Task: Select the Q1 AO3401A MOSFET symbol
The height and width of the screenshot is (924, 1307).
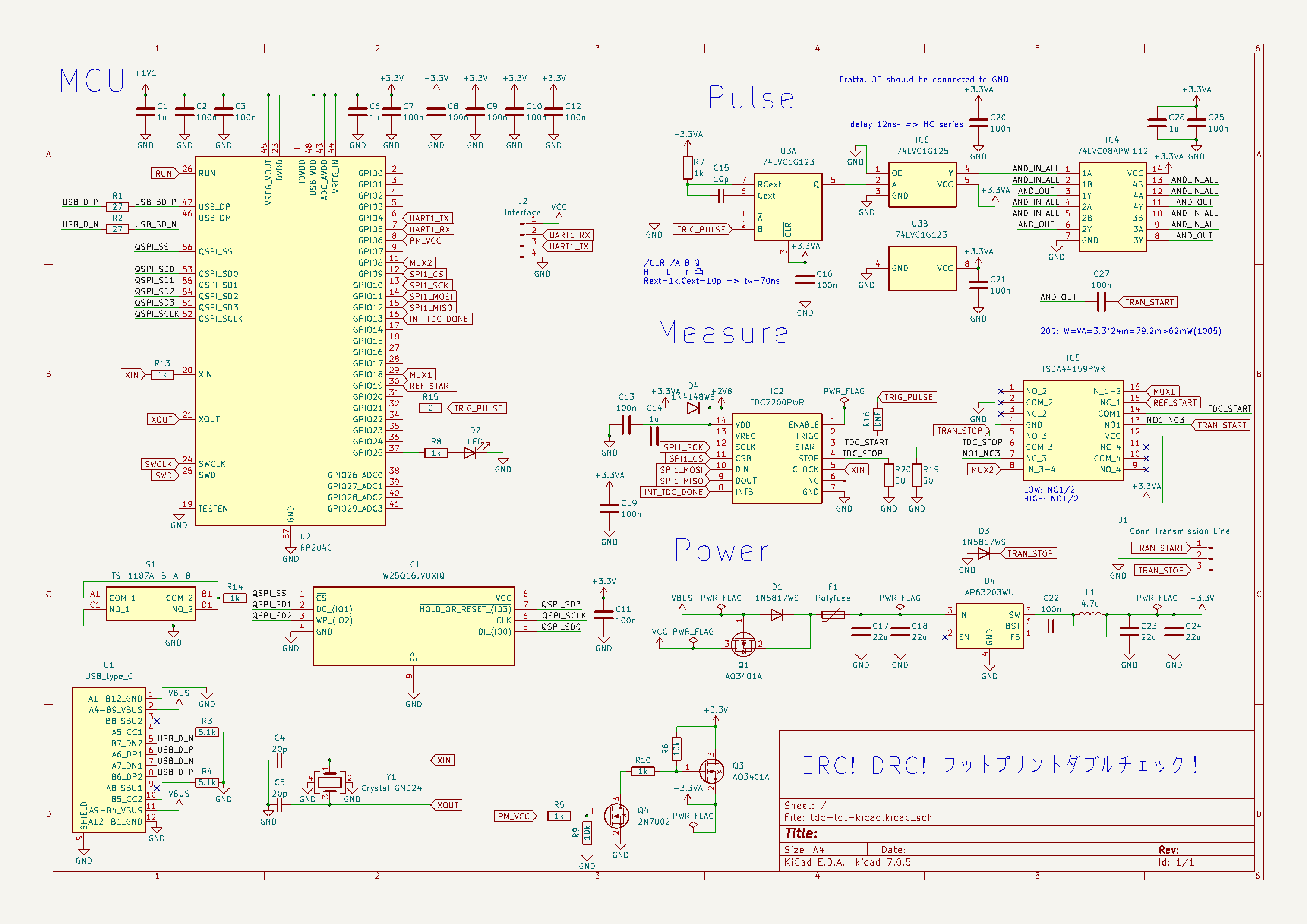Action: point(743,644)
